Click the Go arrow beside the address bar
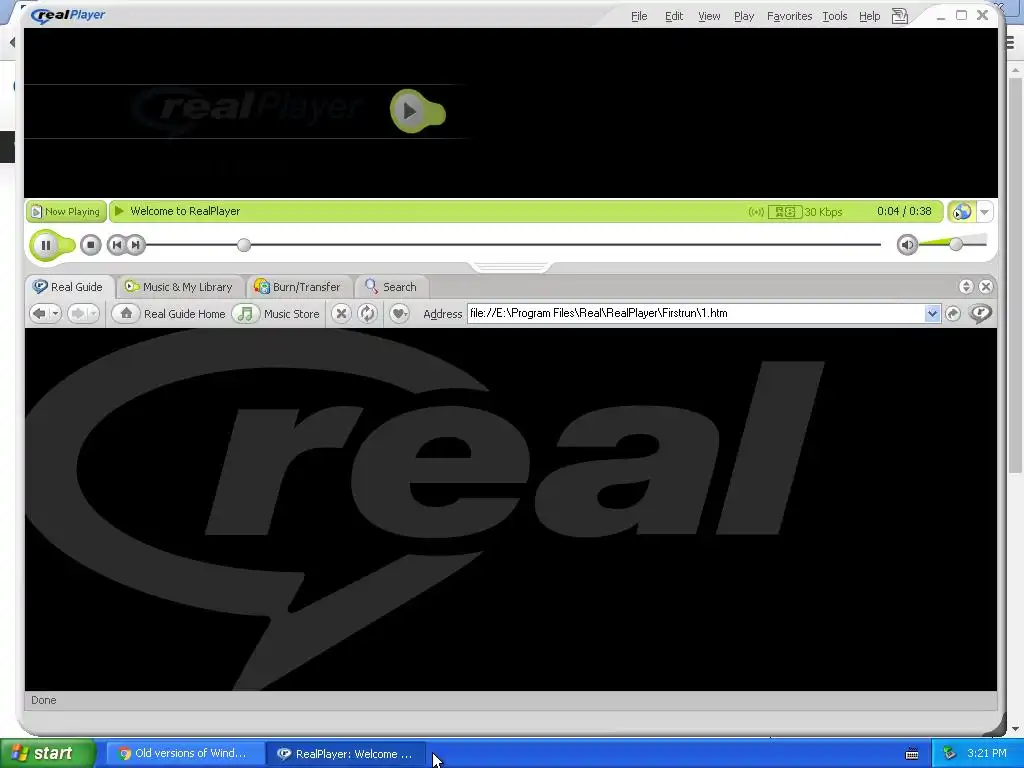Image resolution: width=1024 pixels, height=768 pixels. 953,313
